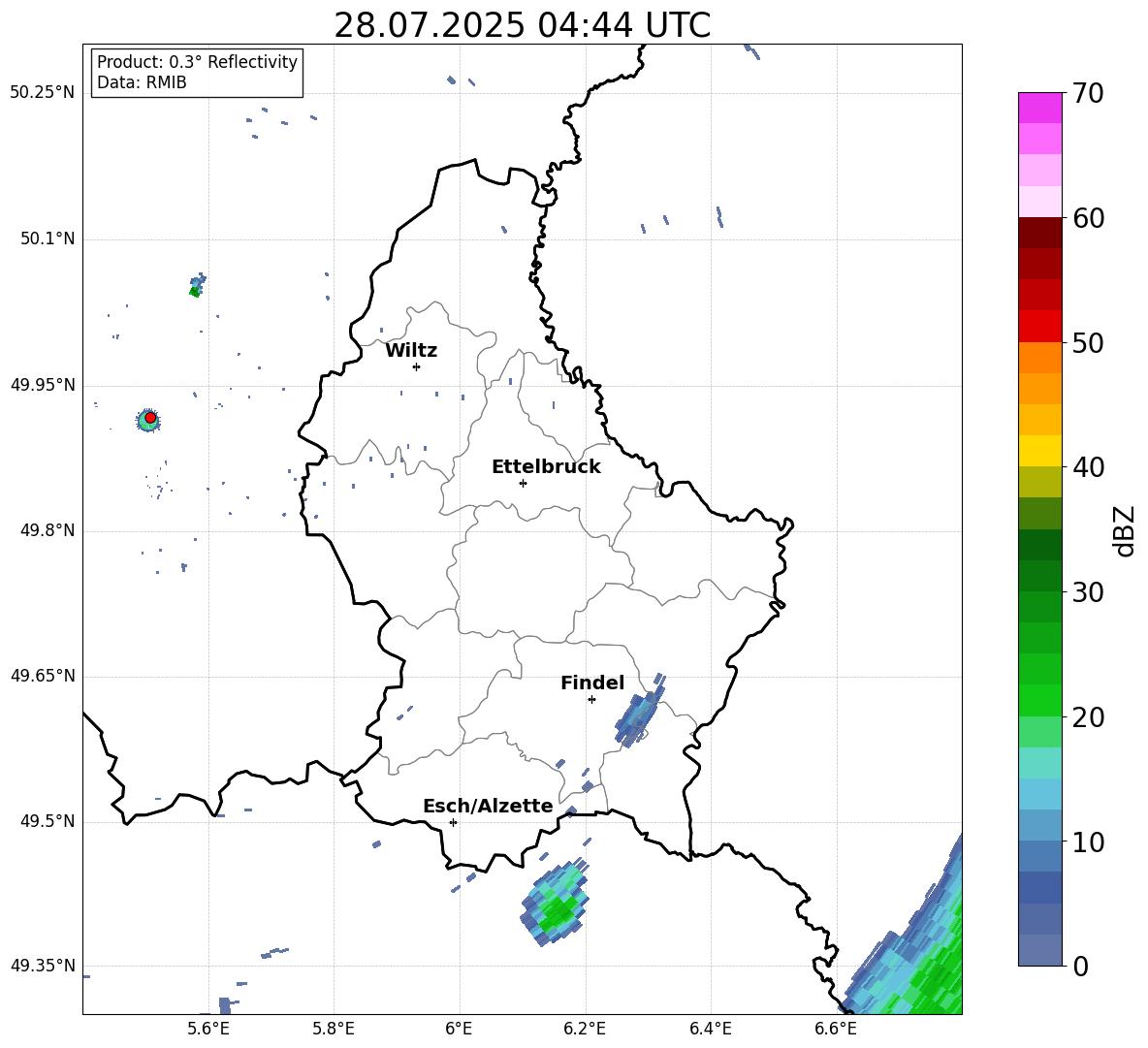1148x1048 pixels.
Task: Click the Data: RMIB label
Action: [142, 82]
